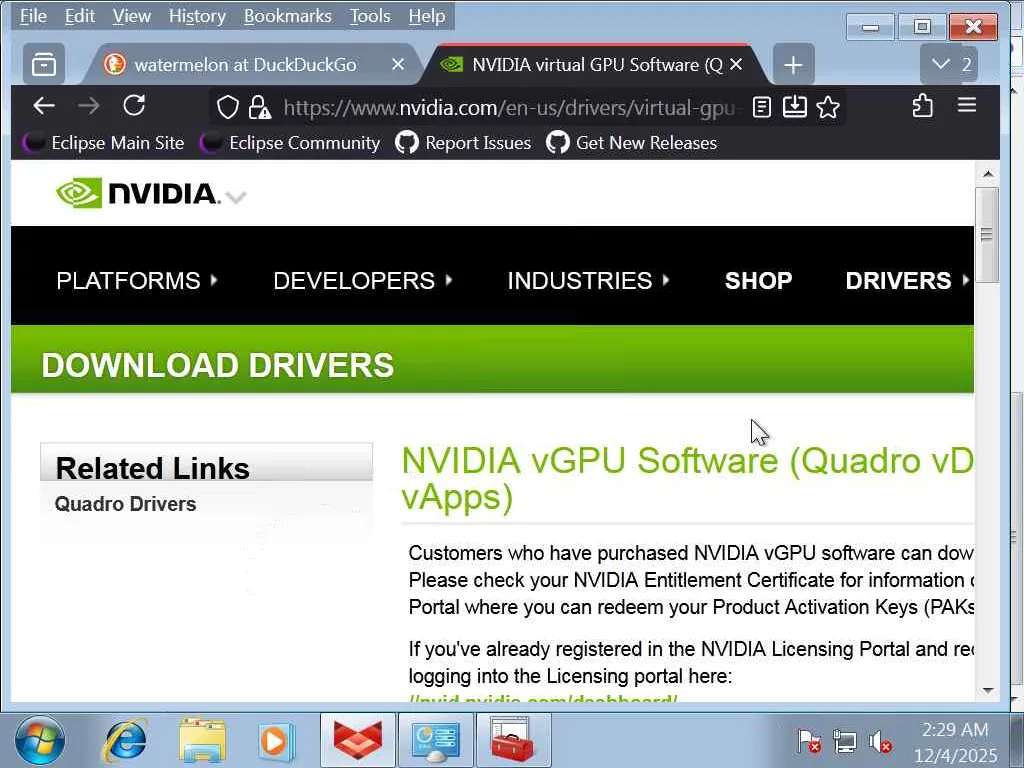Screen dimensions: 1024x768
Task: Close the watermelon at DuckDuckGo tab
Action: tap(398, 64)
